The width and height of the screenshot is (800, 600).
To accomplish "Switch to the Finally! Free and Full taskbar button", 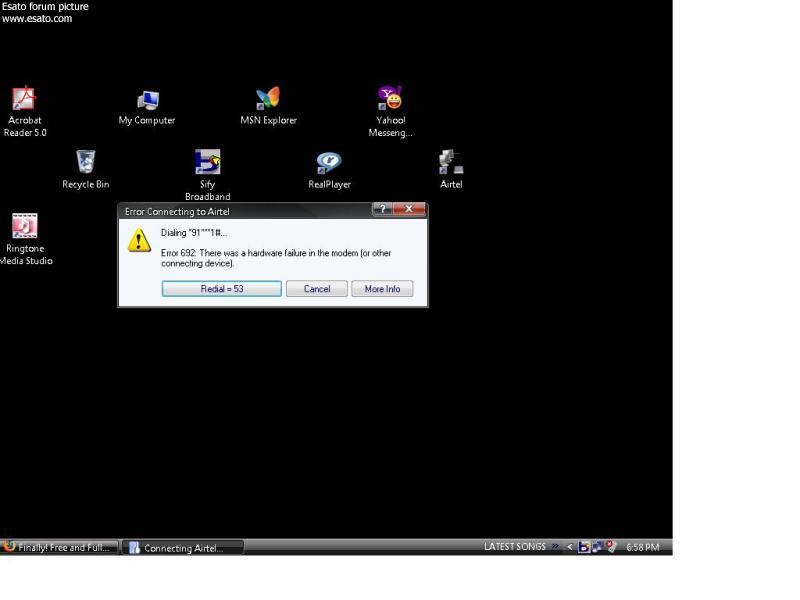I will (59, 547).
